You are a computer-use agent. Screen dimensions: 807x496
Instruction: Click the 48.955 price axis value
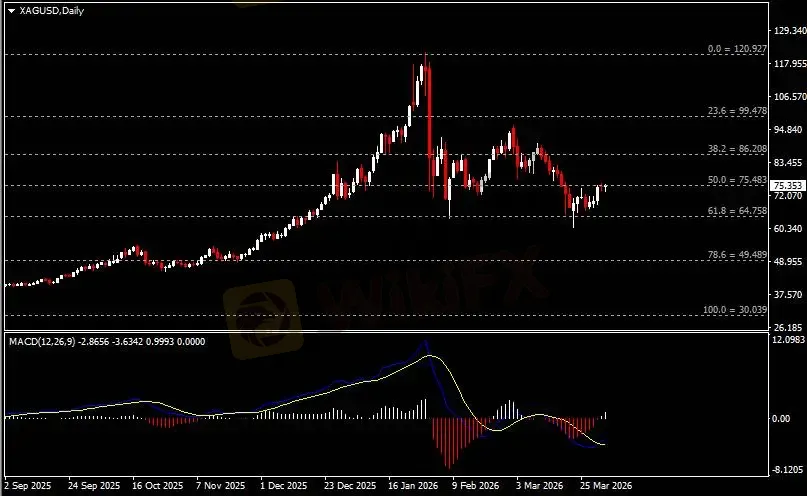790,261
